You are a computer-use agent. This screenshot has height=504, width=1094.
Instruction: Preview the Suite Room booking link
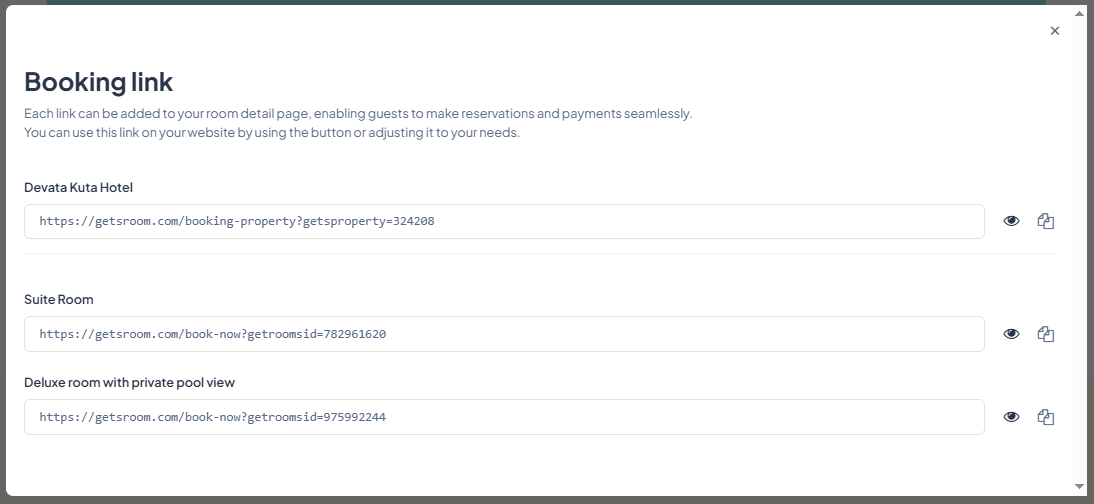[x=1011, y=334]
